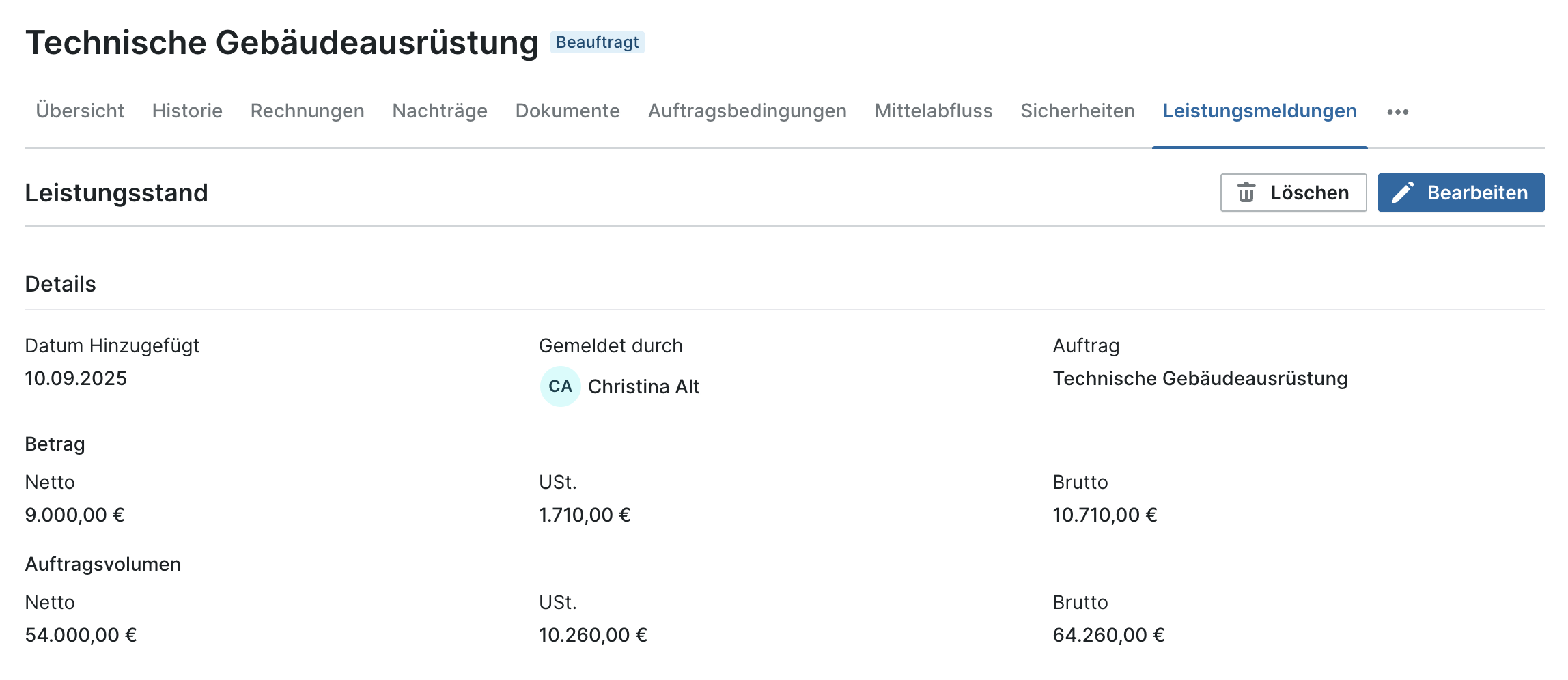Image resolution: width=1568 pixels, height=680 pixels.
Task: Click the Auftrag value Technische Gebäudeausrüstung
Action: point(1200,378)
